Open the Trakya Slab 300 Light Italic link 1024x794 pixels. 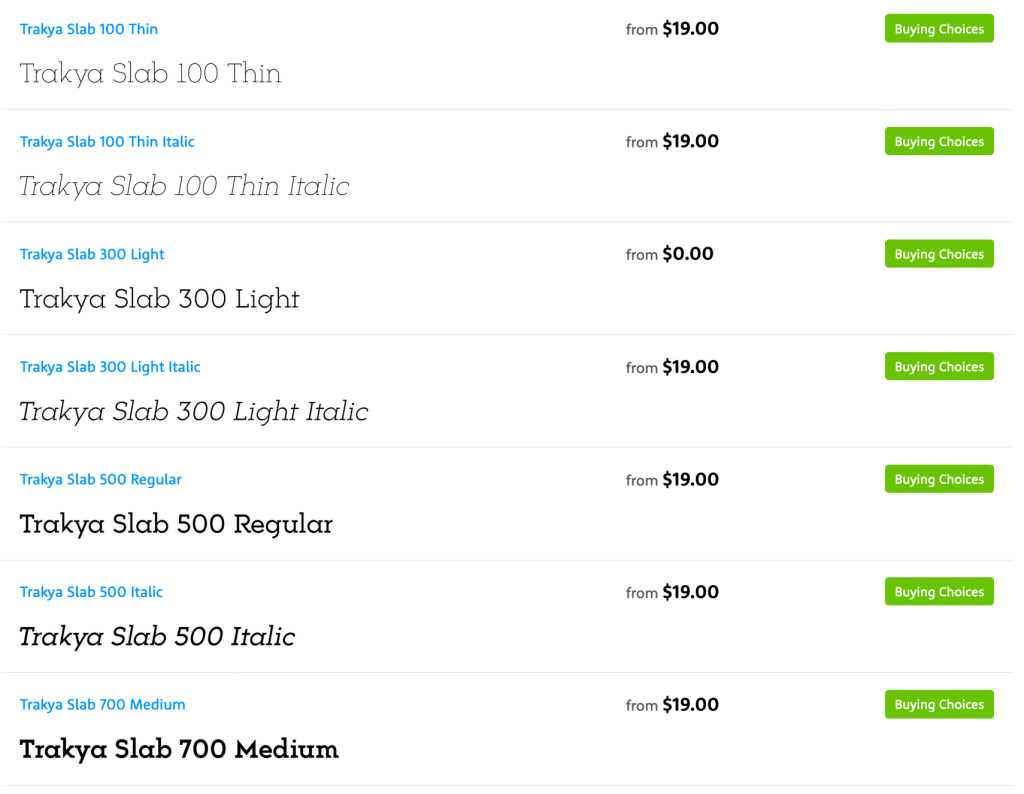pos(110,367)
